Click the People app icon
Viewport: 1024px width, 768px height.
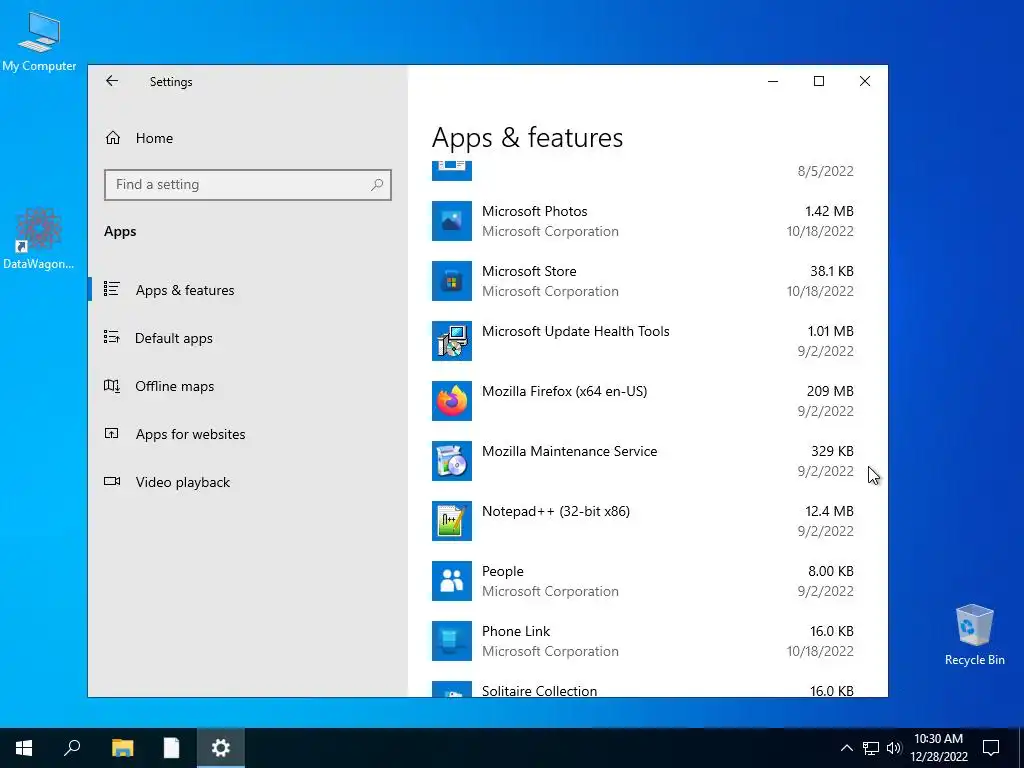point(451,581)
